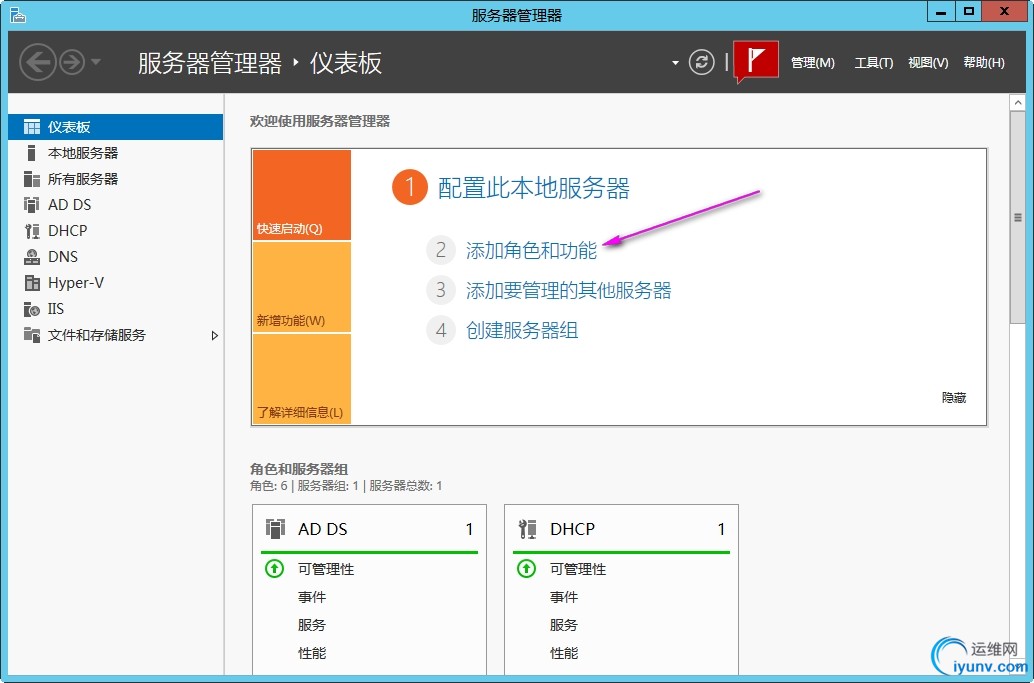The image size is (1034, 683).
Task: Click the AD DS tile title
Action: point(322,529)
